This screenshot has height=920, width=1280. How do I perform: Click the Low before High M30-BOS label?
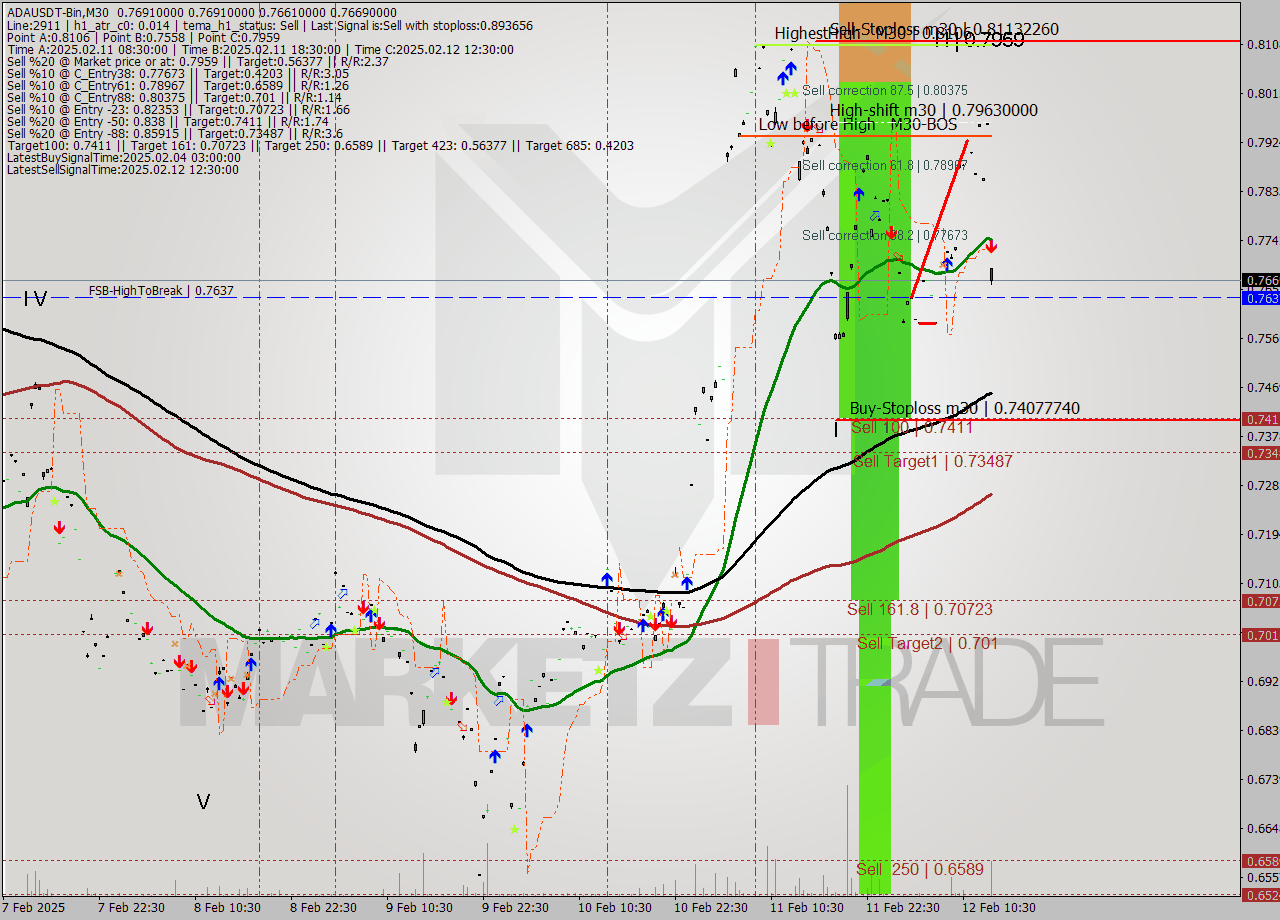tap(857, 125)
